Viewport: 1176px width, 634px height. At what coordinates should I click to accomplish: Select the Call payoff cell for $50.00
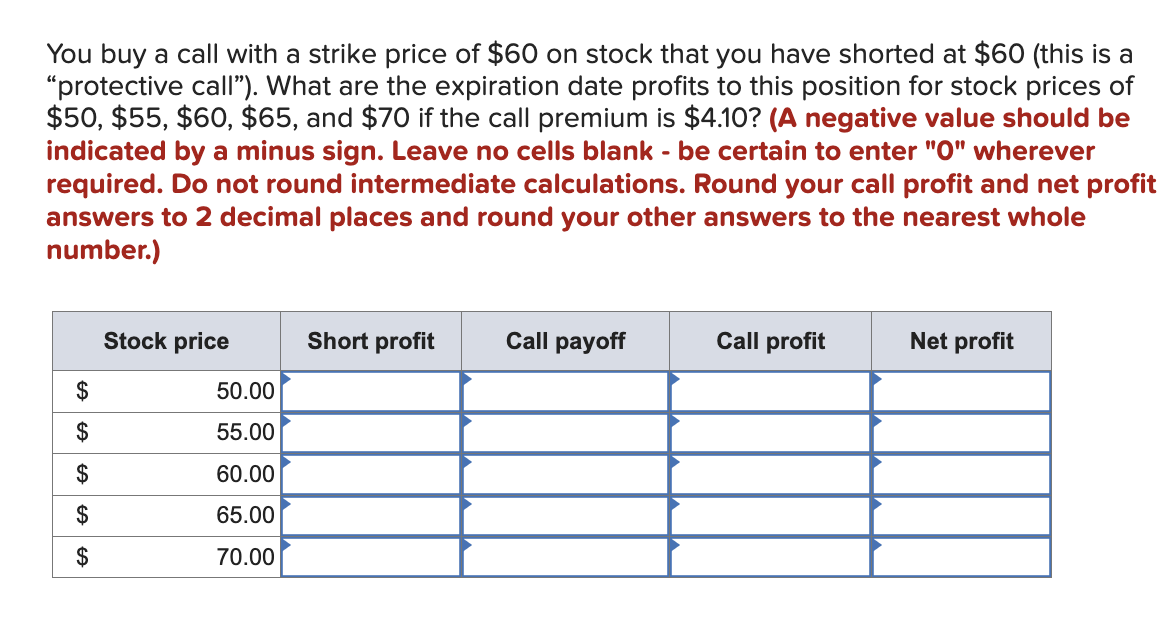(x=565, y=391)
